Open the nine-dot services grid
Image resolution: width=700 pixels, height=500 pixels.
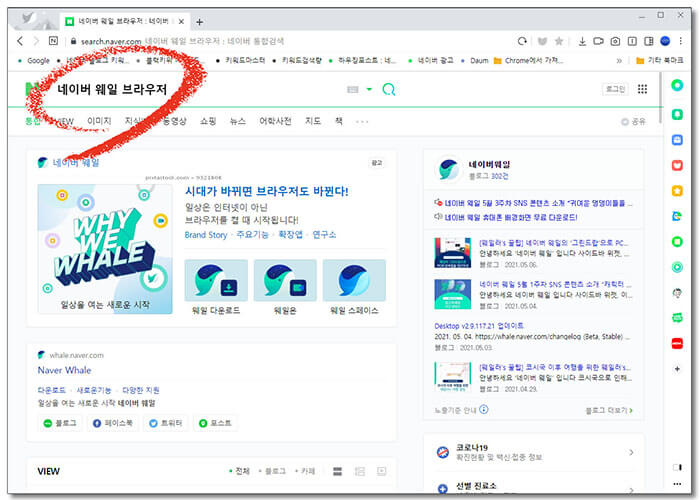click(642, 89)
